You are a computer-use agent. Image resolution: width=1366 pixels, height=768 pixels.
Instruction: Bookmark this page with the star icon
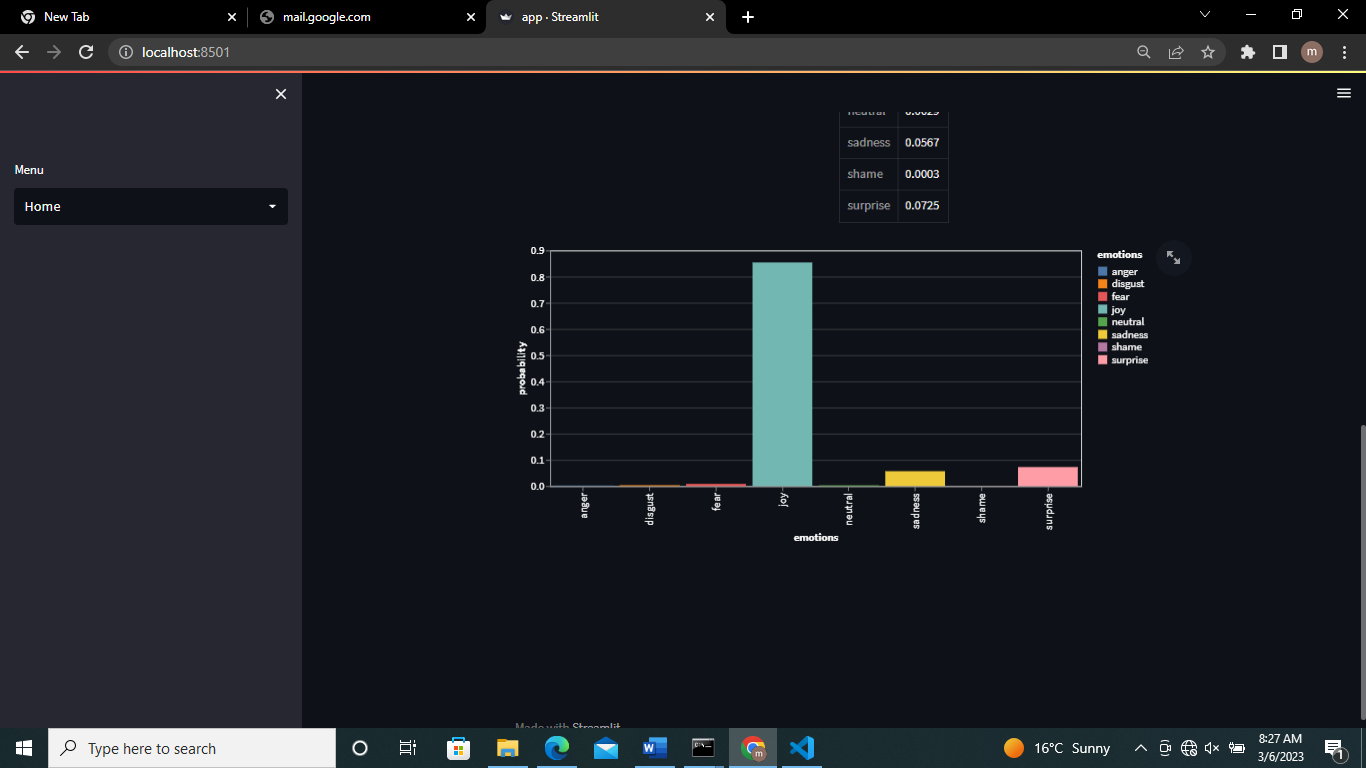click(1209, 52)
